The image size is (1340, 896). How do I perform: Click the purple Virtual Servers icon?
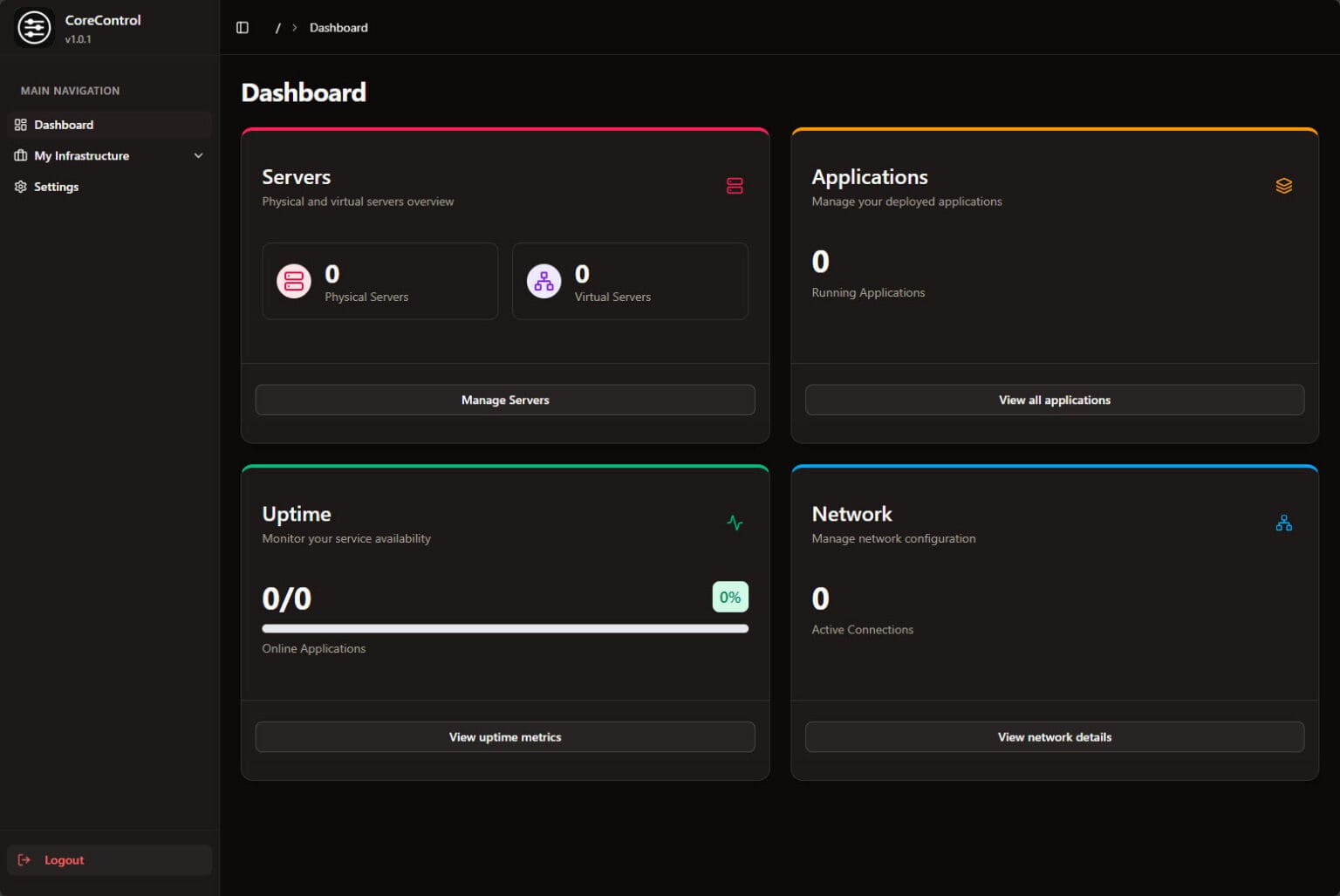click(x=544, y=281)
